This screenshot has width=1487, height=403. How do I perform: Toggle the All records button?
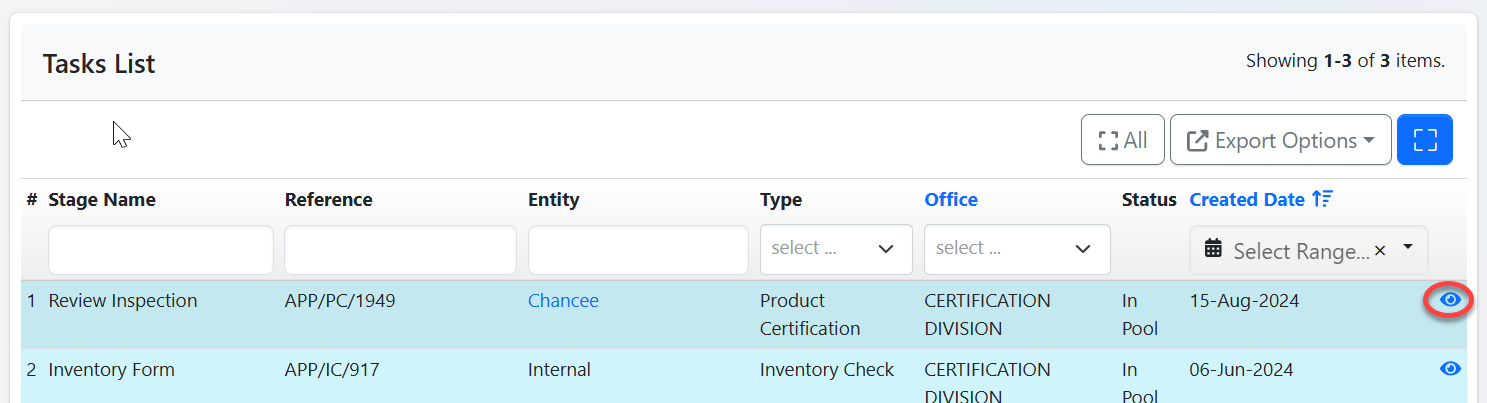pyautogui.click(x=1122, y=140)
